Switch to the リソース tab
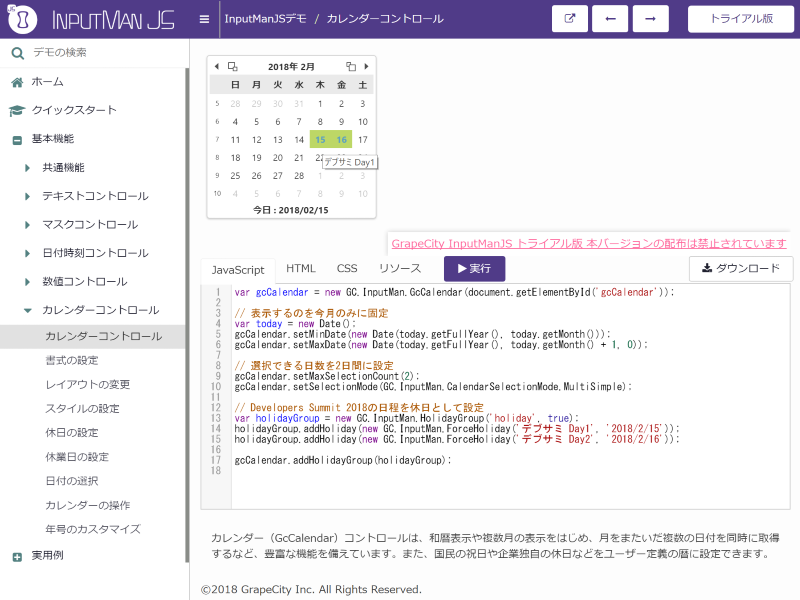 click(400, 268)
